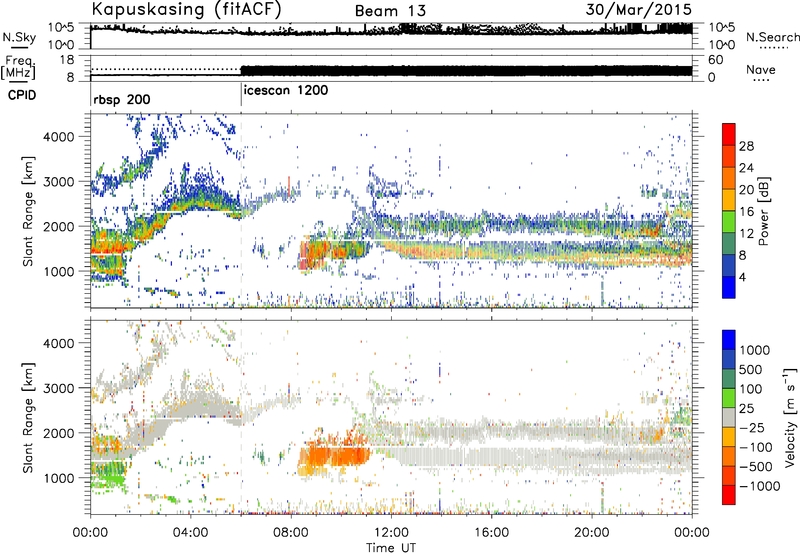Click the -1000 label on Velocity colorbar
Screen dimensions: 800x554
[760, 486]
